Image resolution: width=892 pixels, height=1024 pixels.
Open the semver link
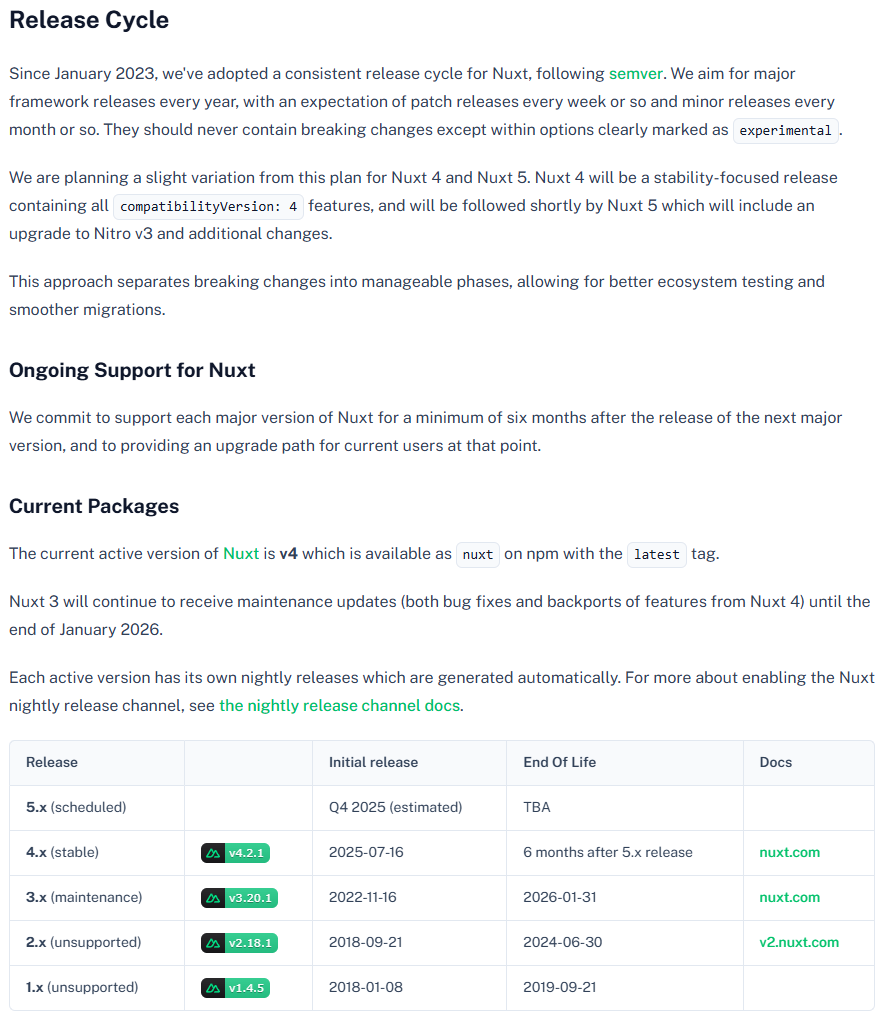634,73
